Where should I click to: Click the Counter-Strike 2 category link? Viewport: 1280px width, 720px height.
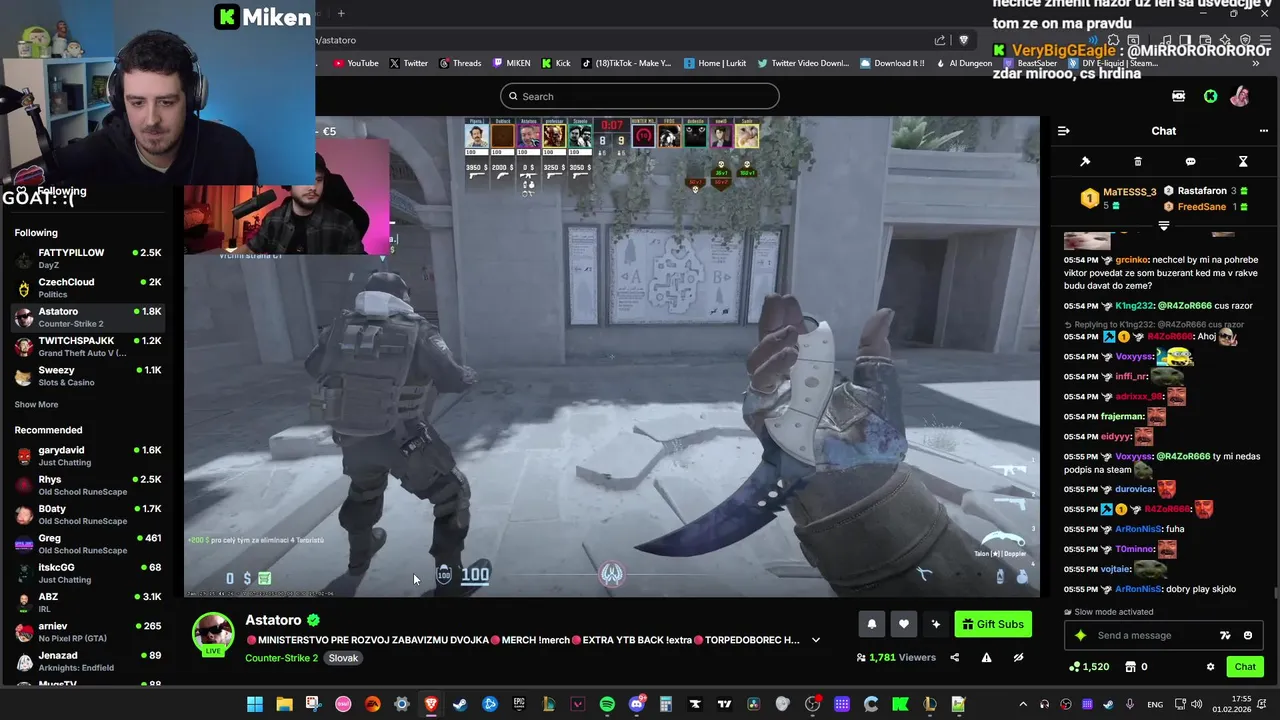pos(281,658)
